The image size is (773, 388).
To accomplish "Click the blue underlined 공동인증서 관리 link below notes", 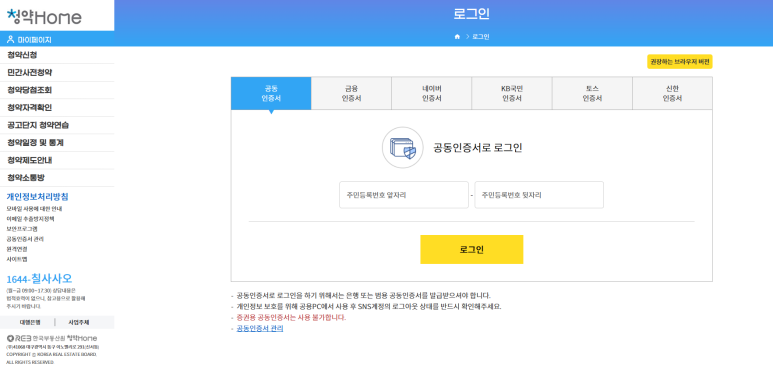I will 260,328.
